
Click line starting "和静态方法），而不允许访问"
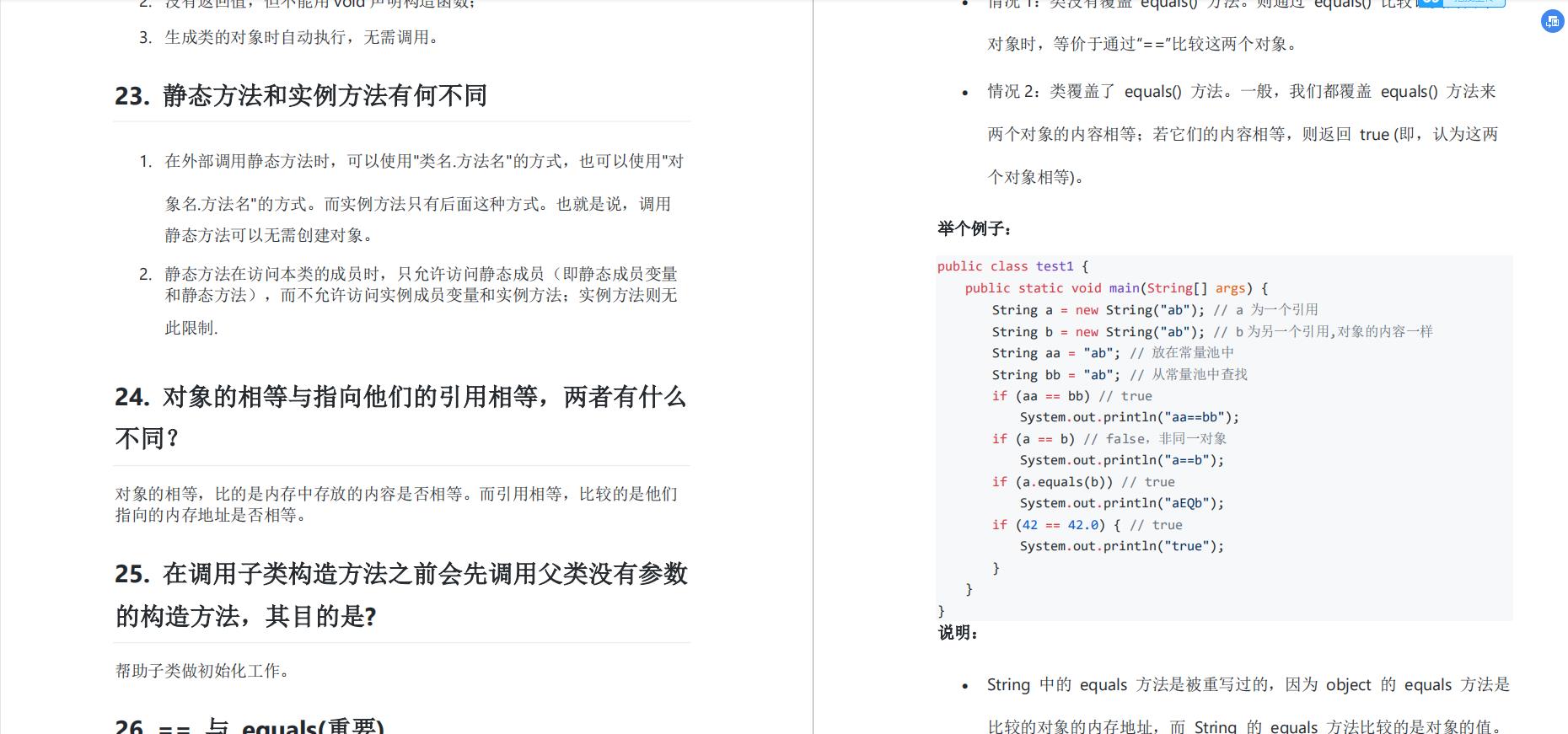point(421,295)
